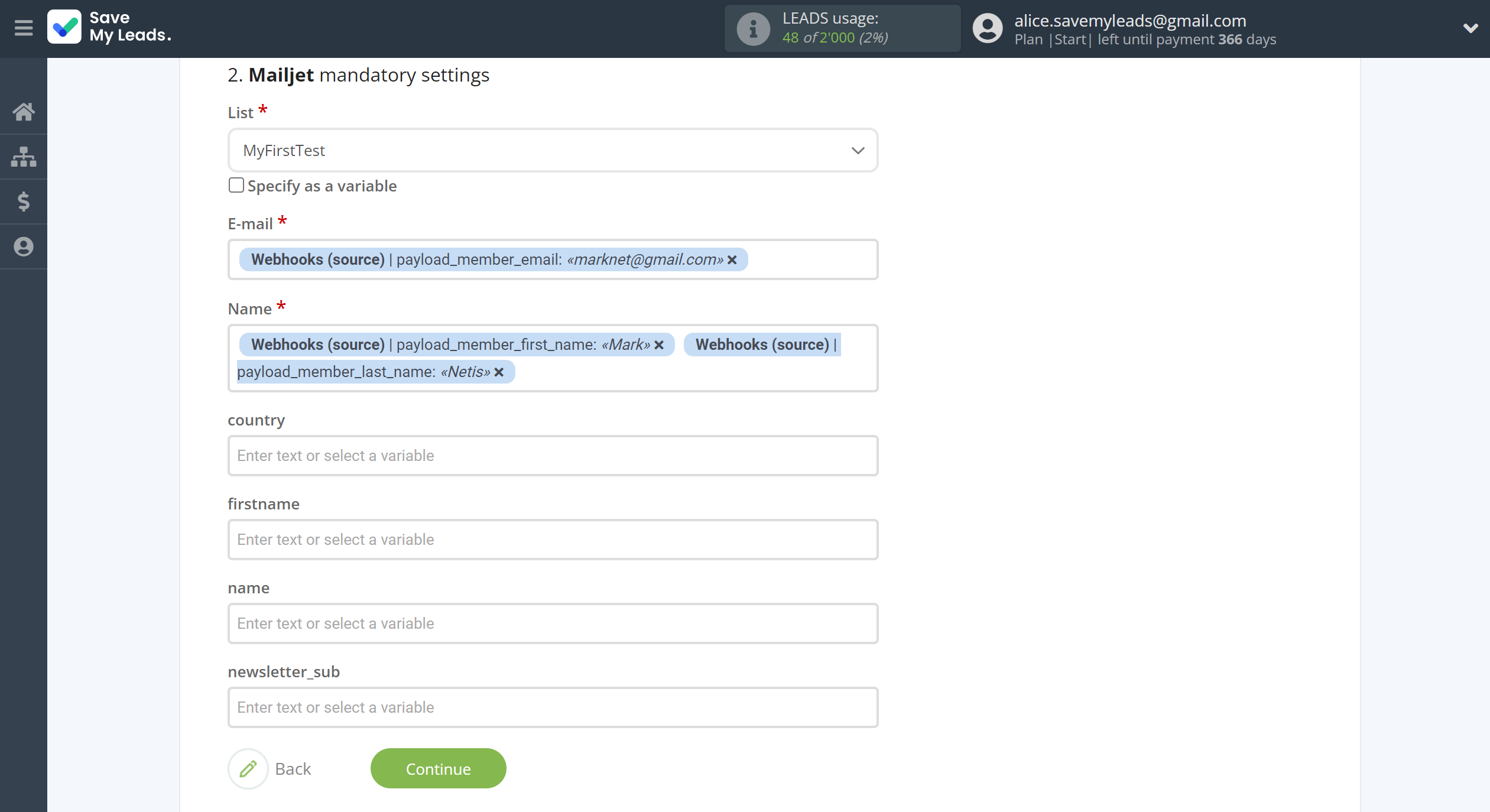The height and width of the screenshot is (812, 1490).
Task: Open Billing dollar icon in sidebar
Action: click(x=24, y=202)
